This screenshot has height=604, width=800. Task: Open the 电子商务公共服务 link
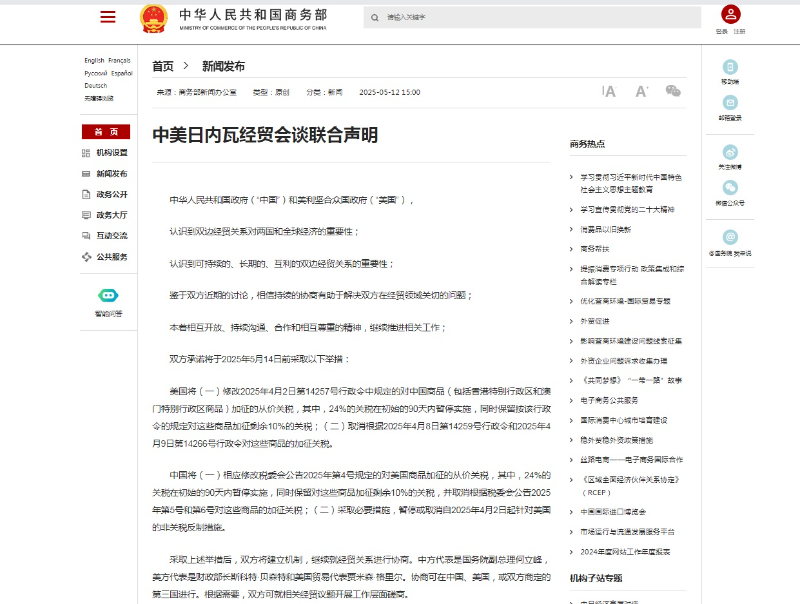[x=609, y=400]
